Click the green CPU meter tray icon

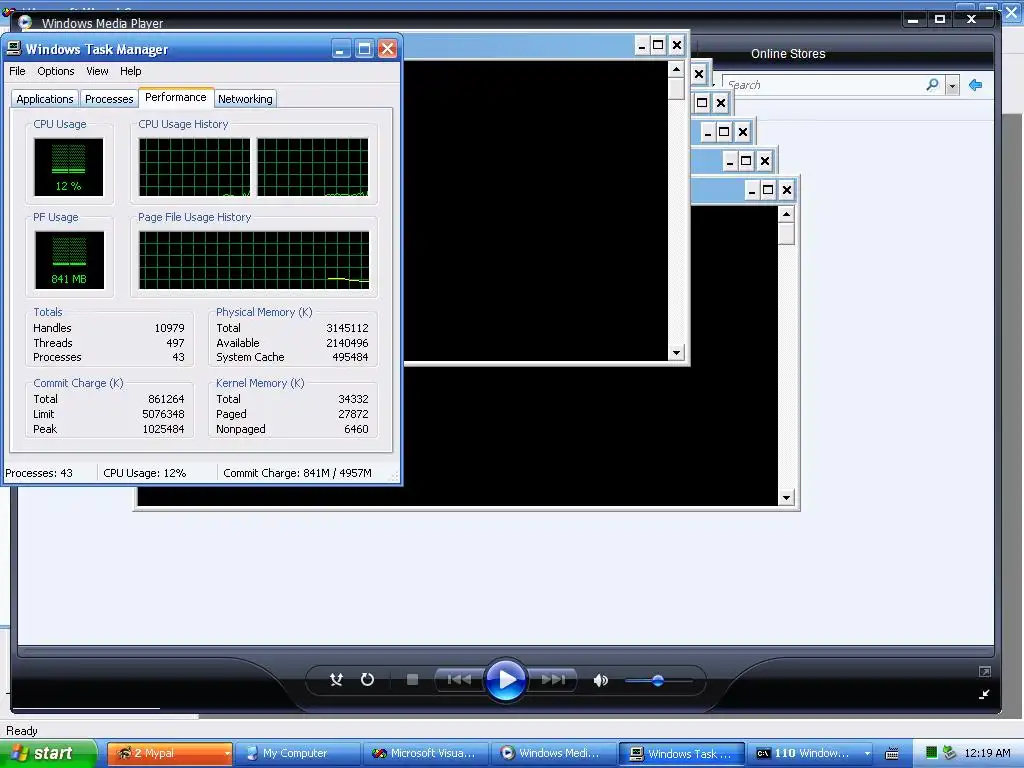click(932, 753)
